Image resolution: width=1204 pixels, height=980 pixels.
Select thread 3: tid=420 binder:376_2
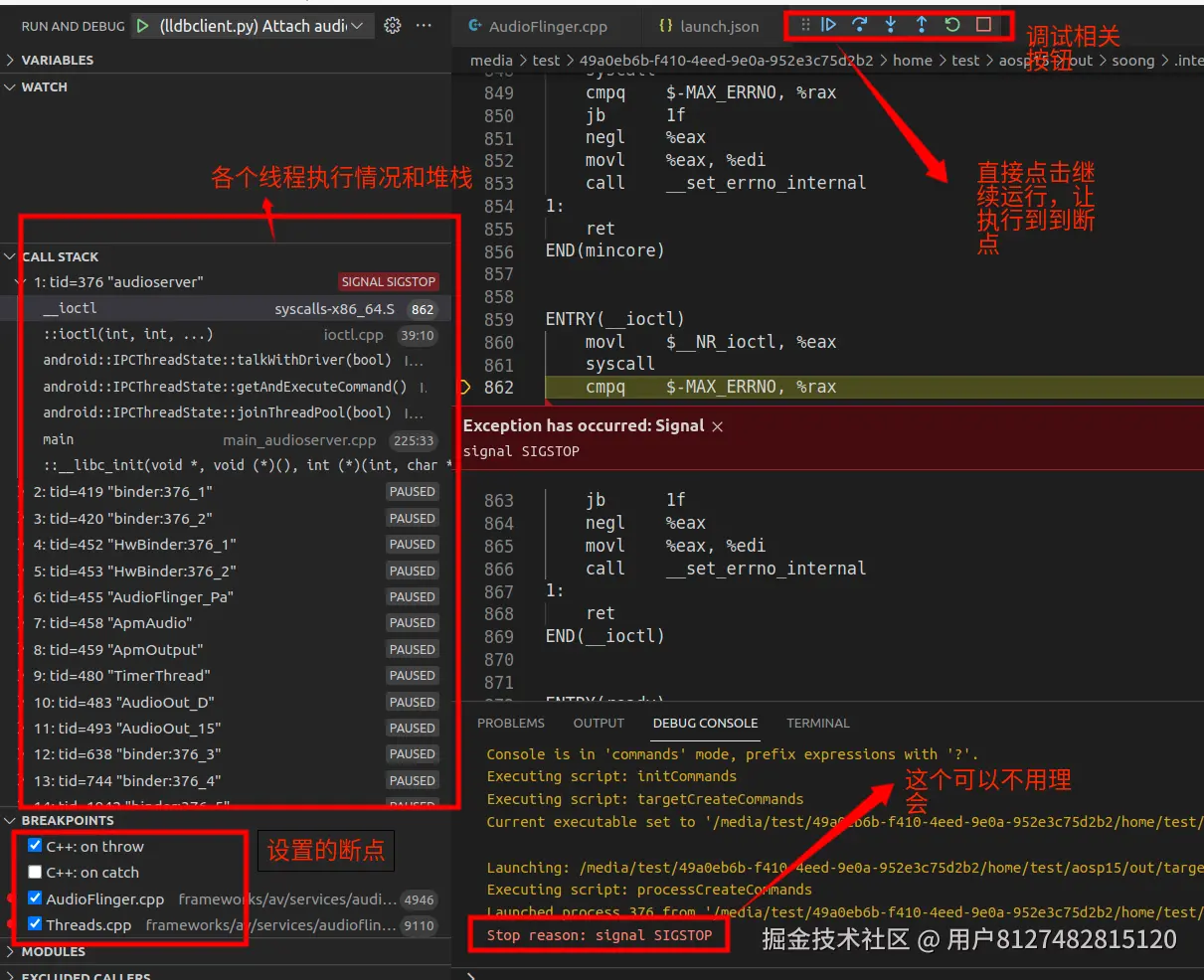226,518
